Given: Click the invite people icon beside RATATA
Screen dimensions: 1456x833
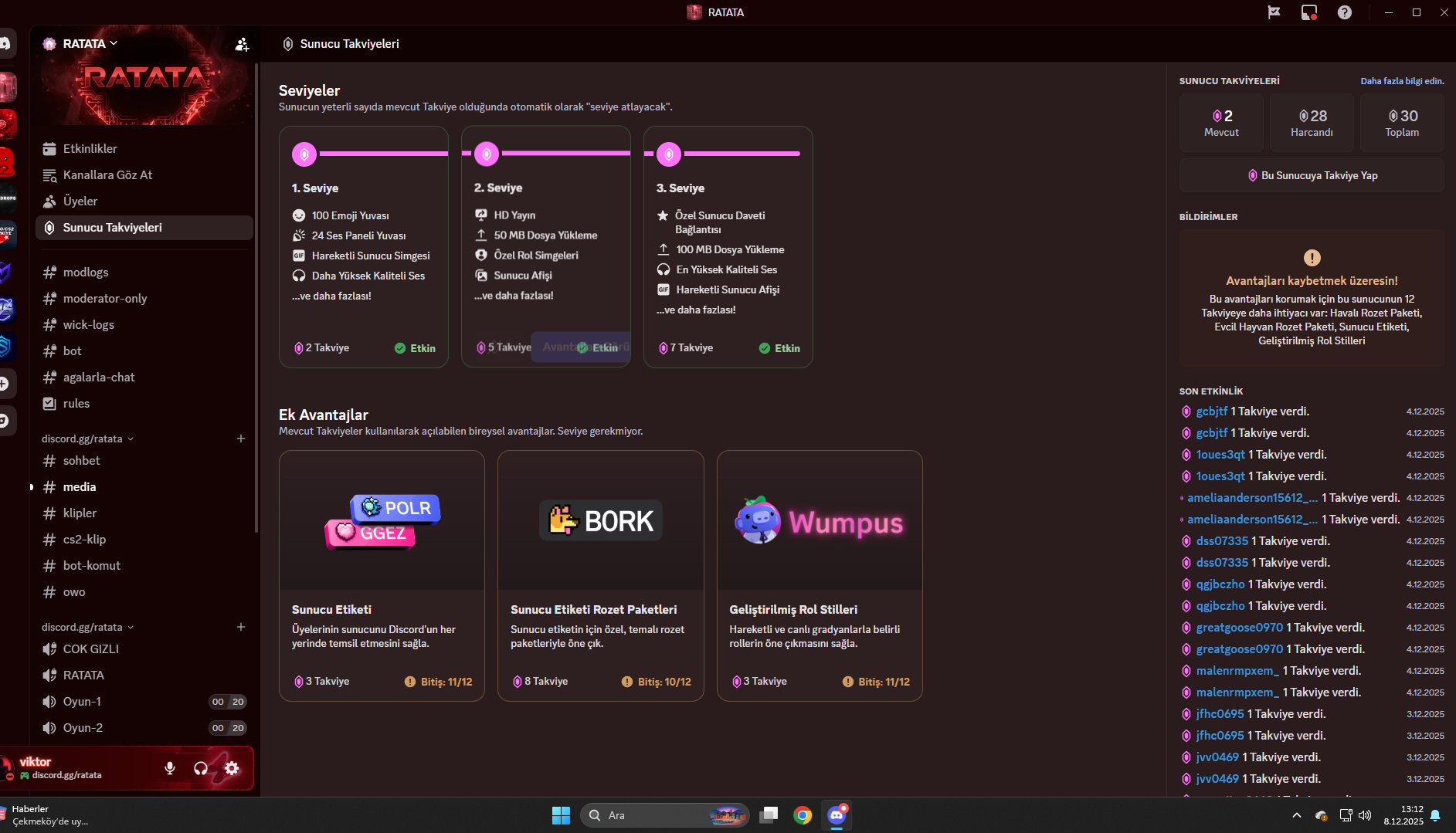Looking at the screenshot, I should [x=242, y=44].
